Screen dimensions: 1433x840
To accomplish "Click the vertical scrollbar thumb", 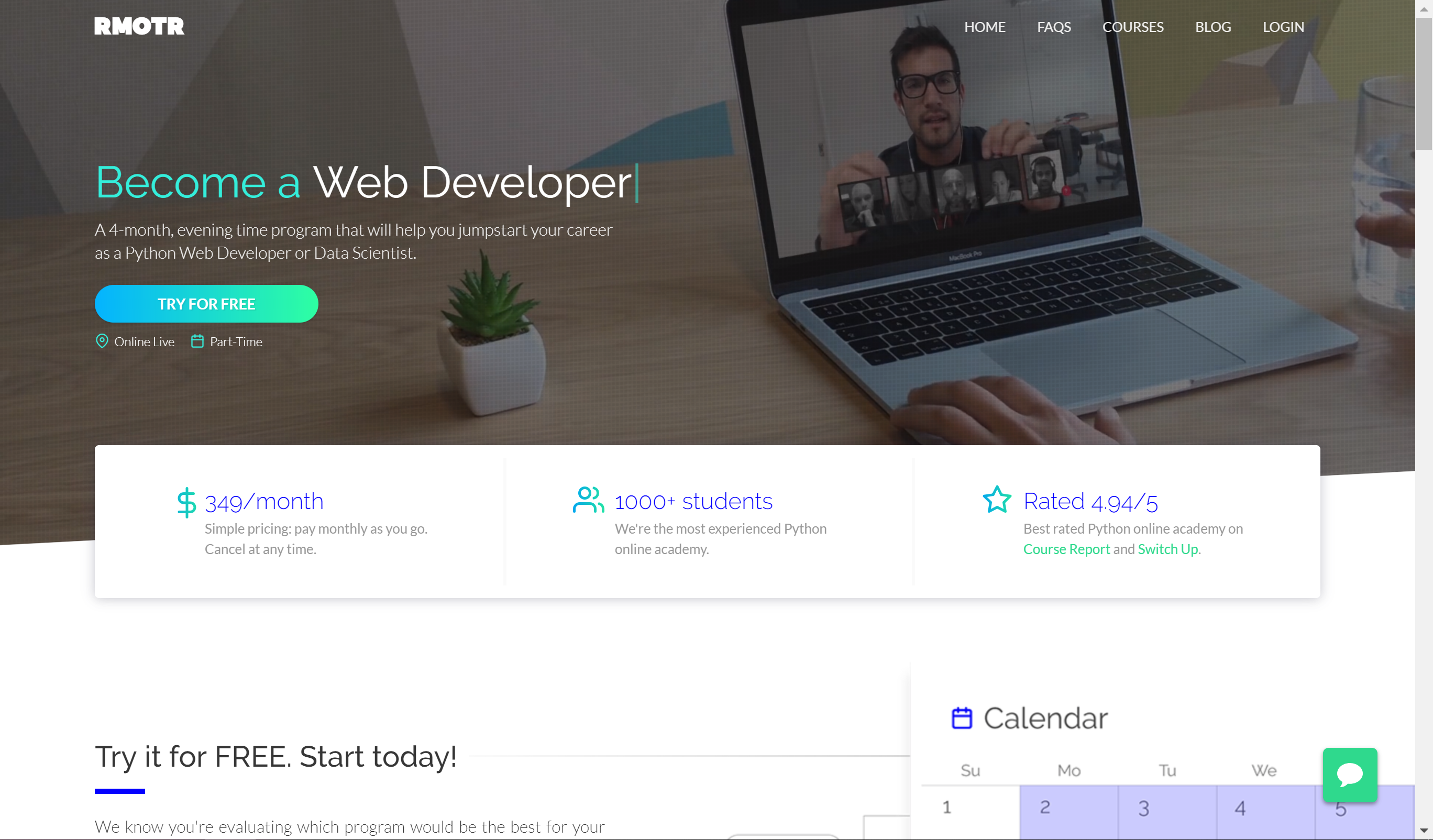I will [1424, 83].
